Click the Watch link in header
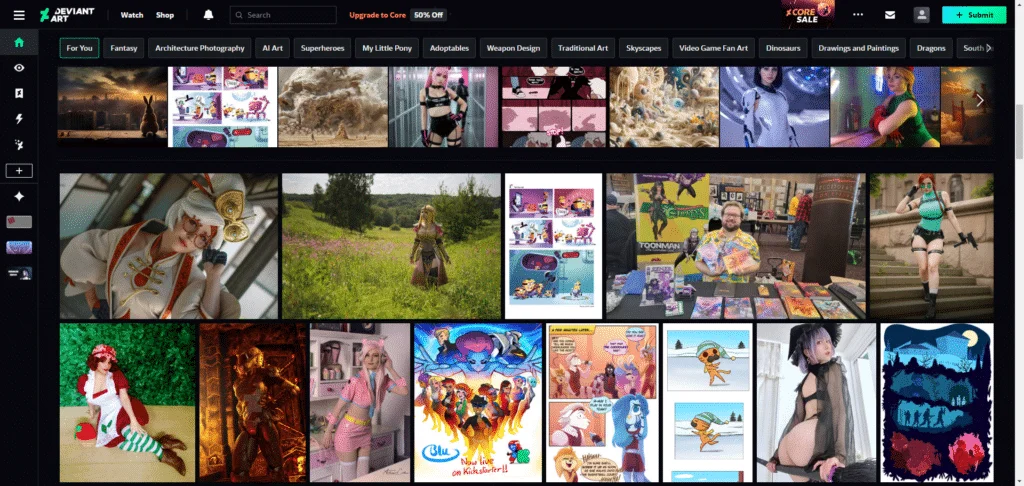Image resolution: width=1024 pixels, height=486 pixels. pyautogui.click(x=132, y=15)
